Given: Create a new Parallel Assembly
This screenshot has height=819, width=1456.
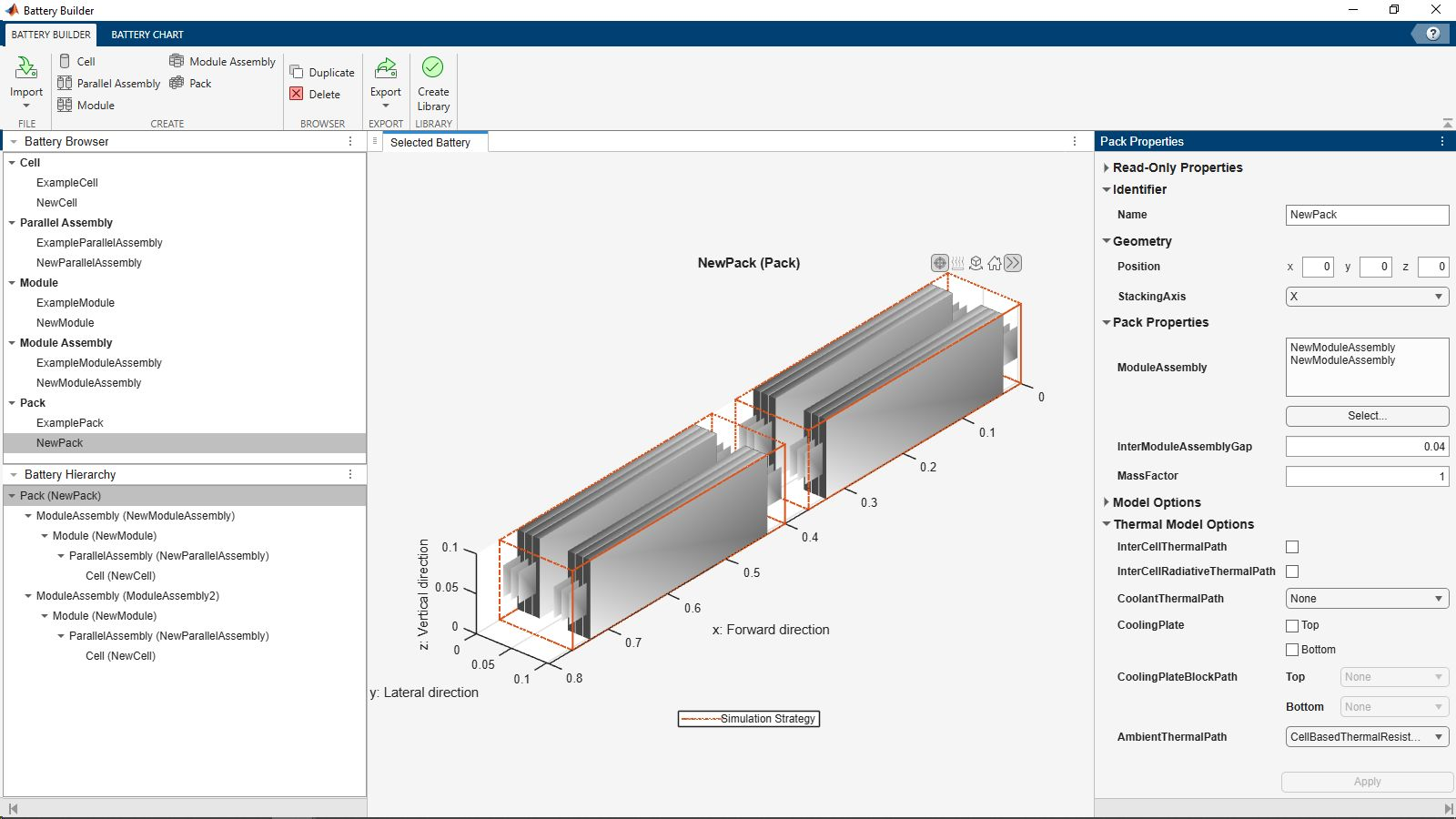Looking at the screenshot, I should (x=109, y=84).
